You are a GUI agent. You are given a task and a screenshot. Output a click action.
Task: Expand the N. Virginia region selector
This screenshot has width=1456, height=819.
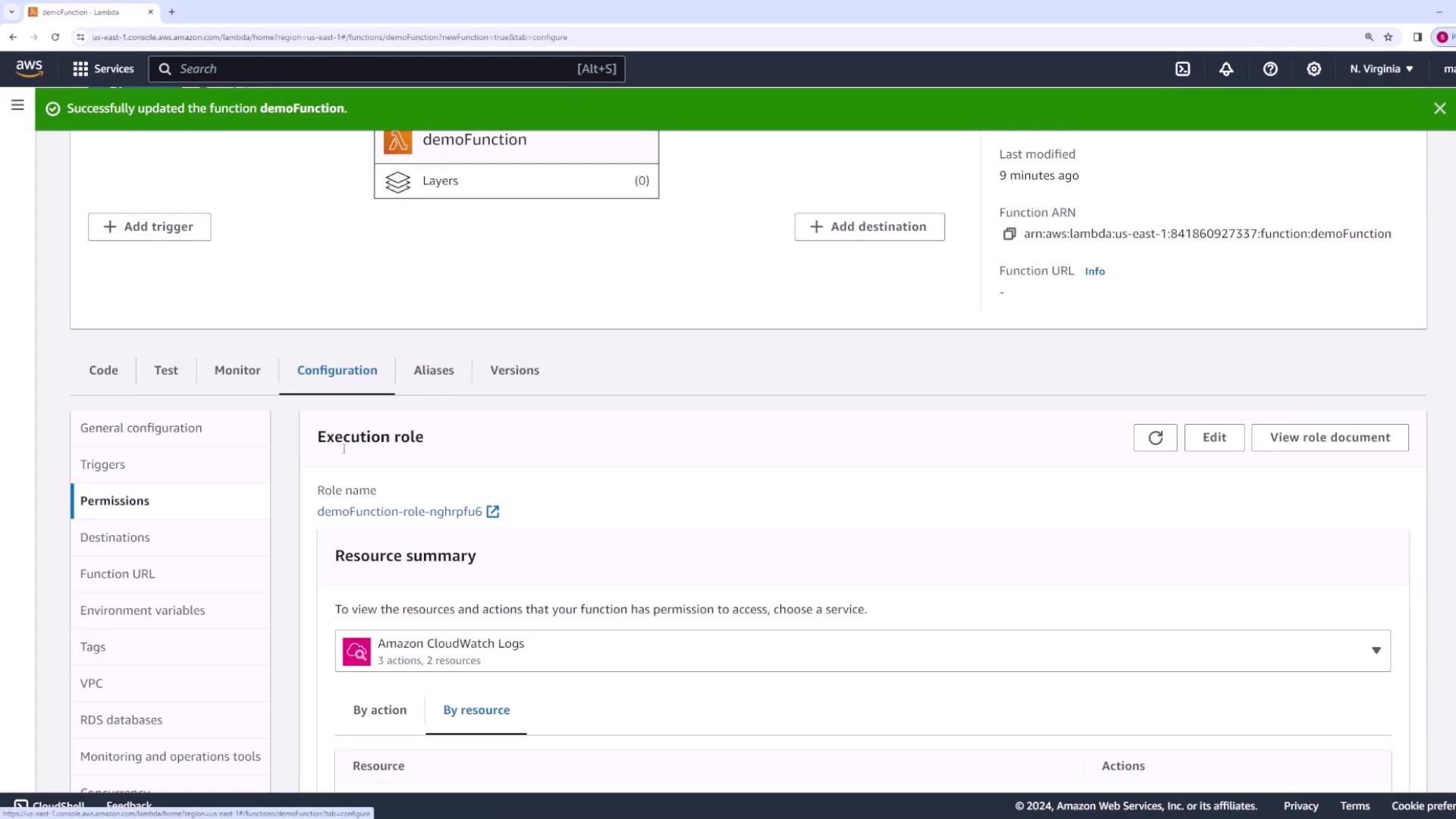pyautogui.click(x=1381, y=69)
